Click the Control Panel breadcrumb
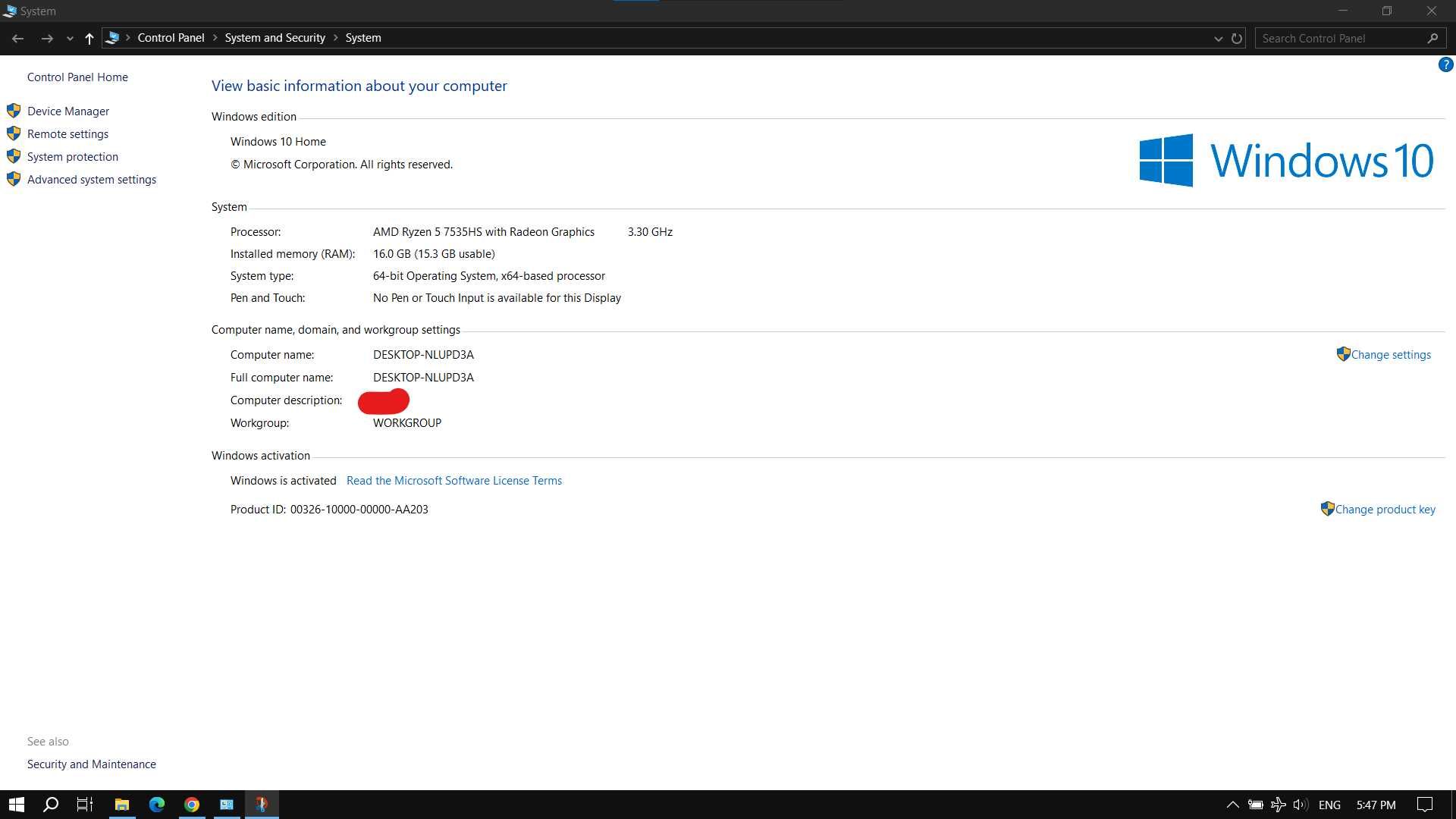 click(171, 38)
